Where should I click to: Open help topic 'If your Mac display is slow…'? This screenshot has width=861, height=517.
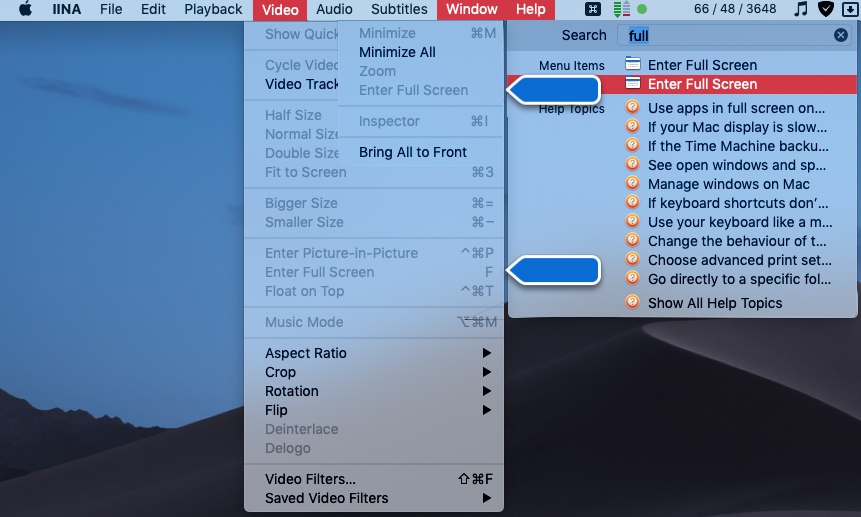[x=736, y=127]
